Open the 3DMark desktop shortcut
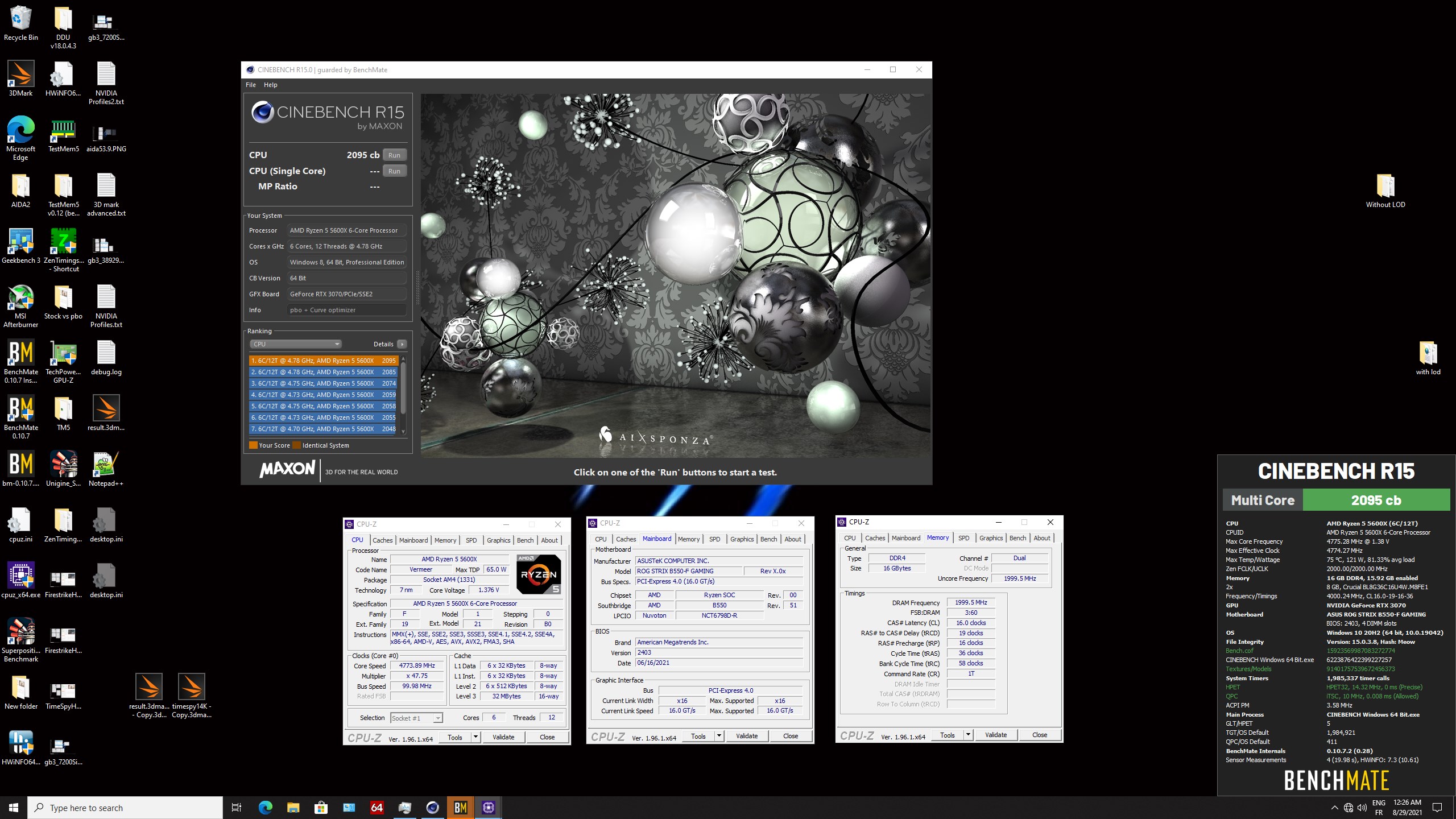The image size is (1456, 819). point(20,79)
